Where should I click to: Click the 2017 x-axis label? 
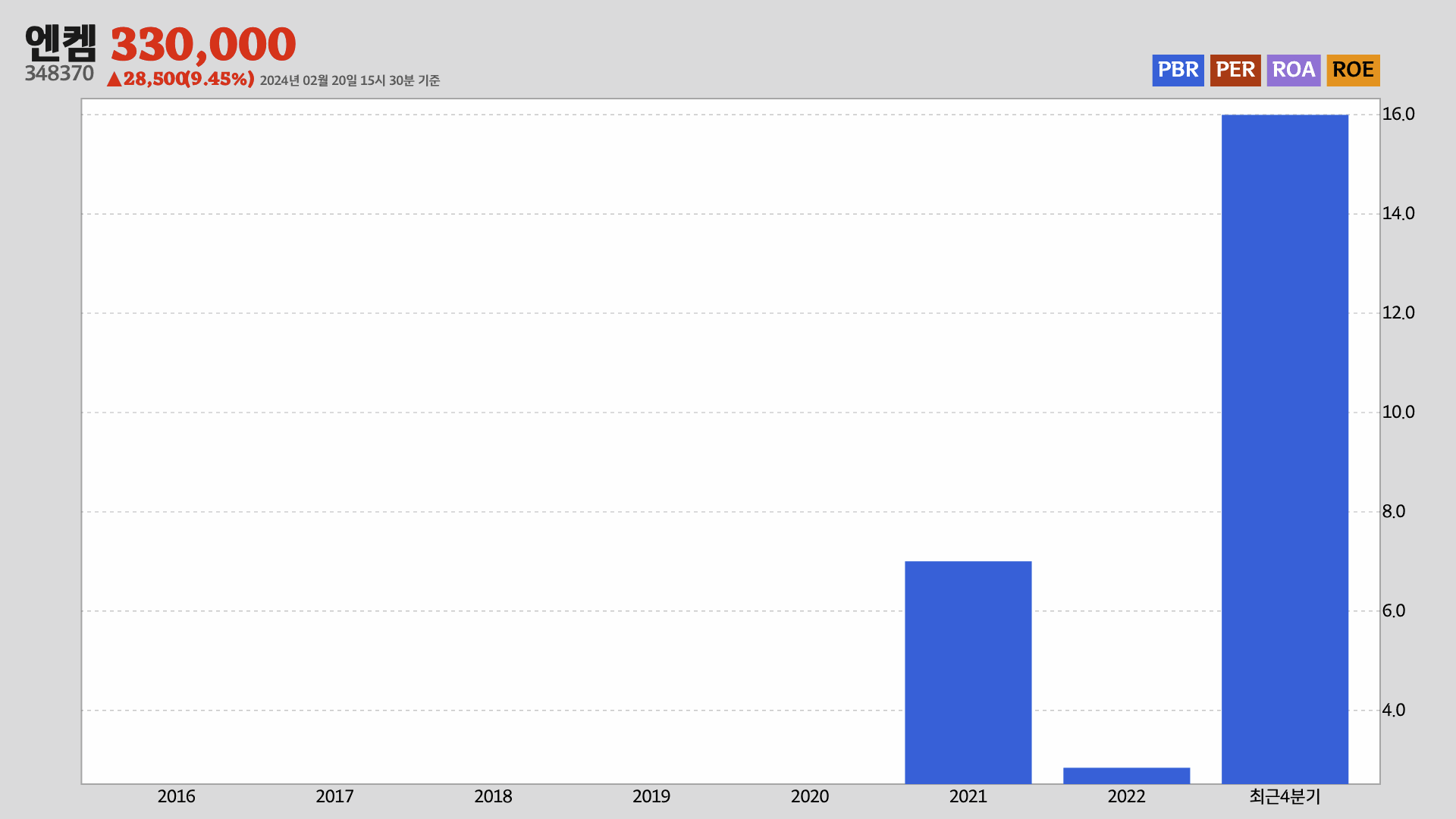334,796
